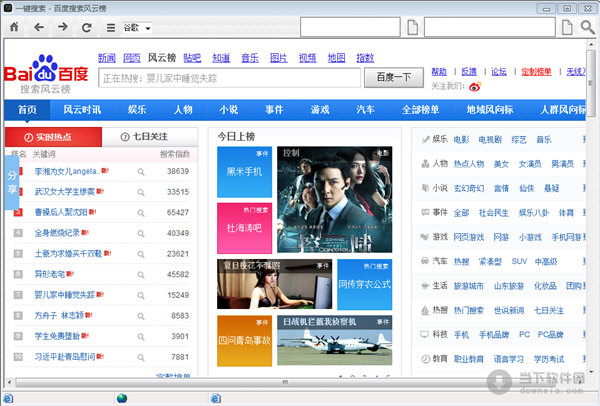This screenshot has height=406, width=600.
Task: Go forward with the forward arrow
Action: pos(63,27)
